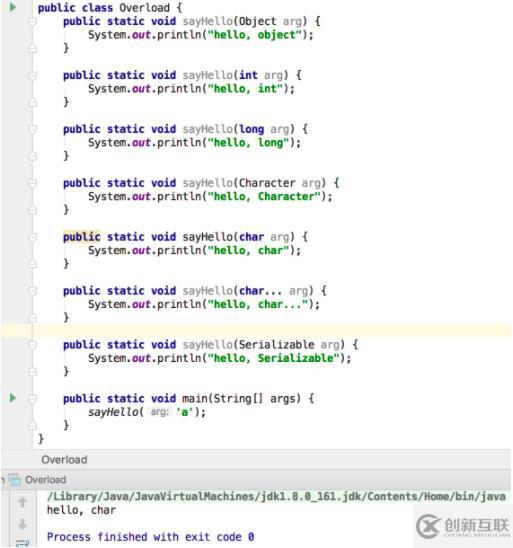513x548 pixels.
Task: Collapse the sayHello(int arg) method
Action: click(32, 75)
